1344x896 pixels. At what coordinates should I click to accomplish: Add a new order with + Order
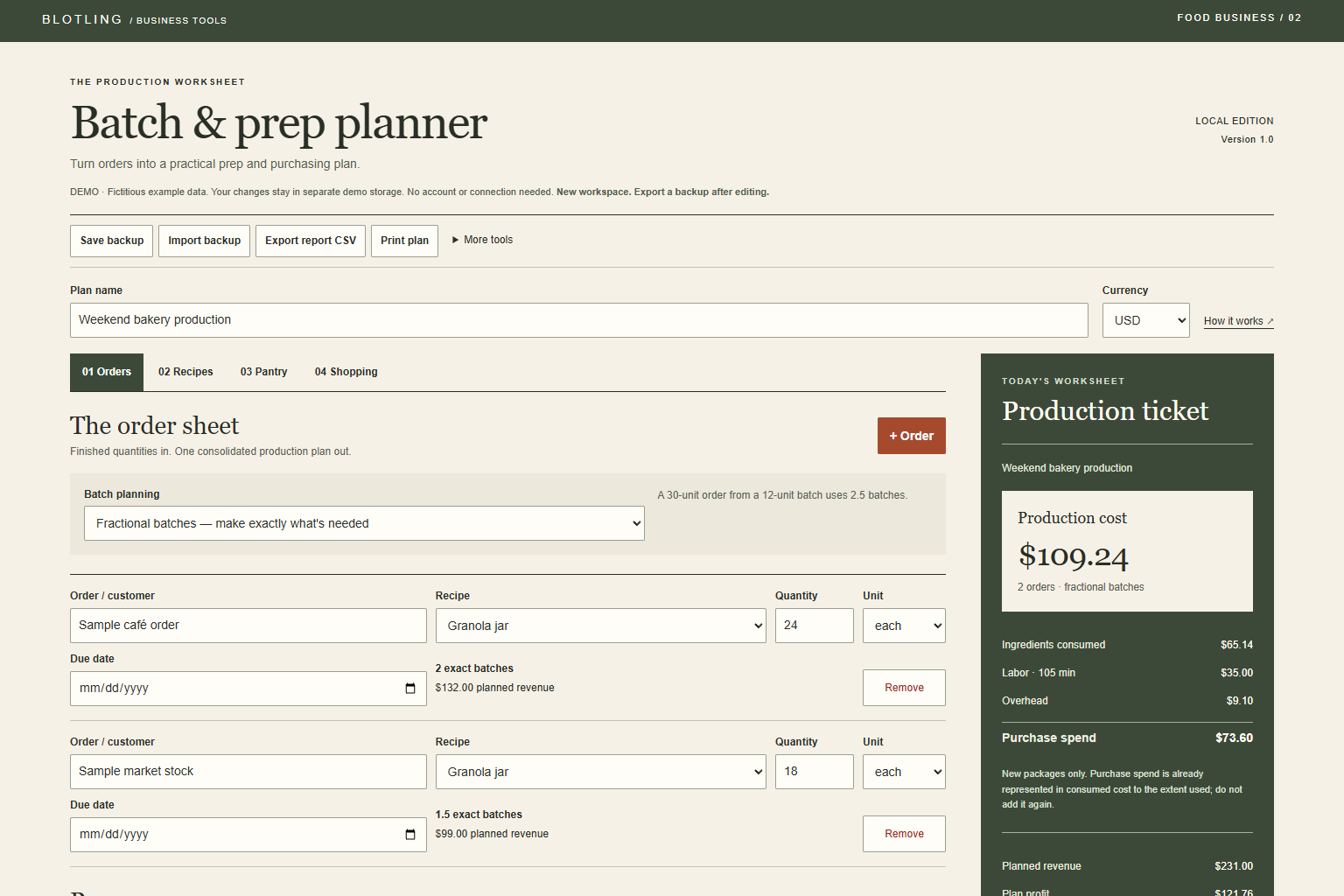pos(912,436)
